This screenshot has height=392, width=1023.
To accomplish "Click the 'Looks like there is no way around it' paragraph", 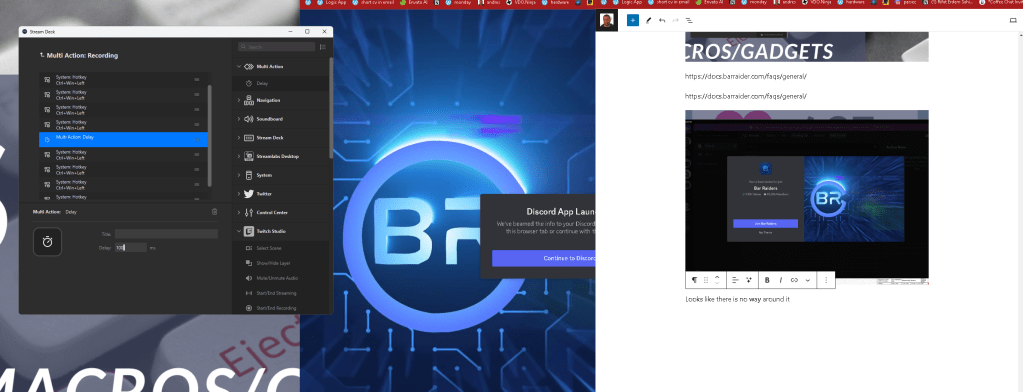I will point(738,299).
